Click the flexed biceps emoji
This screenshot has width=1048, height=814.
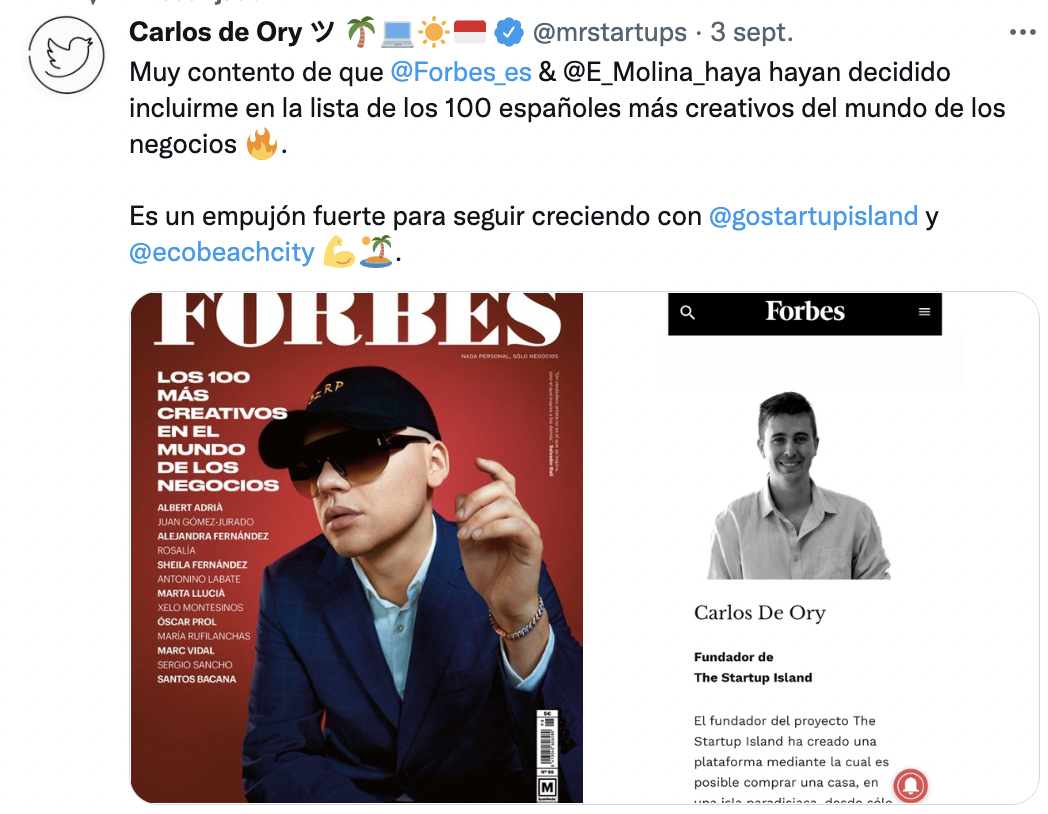click(339, 252)
